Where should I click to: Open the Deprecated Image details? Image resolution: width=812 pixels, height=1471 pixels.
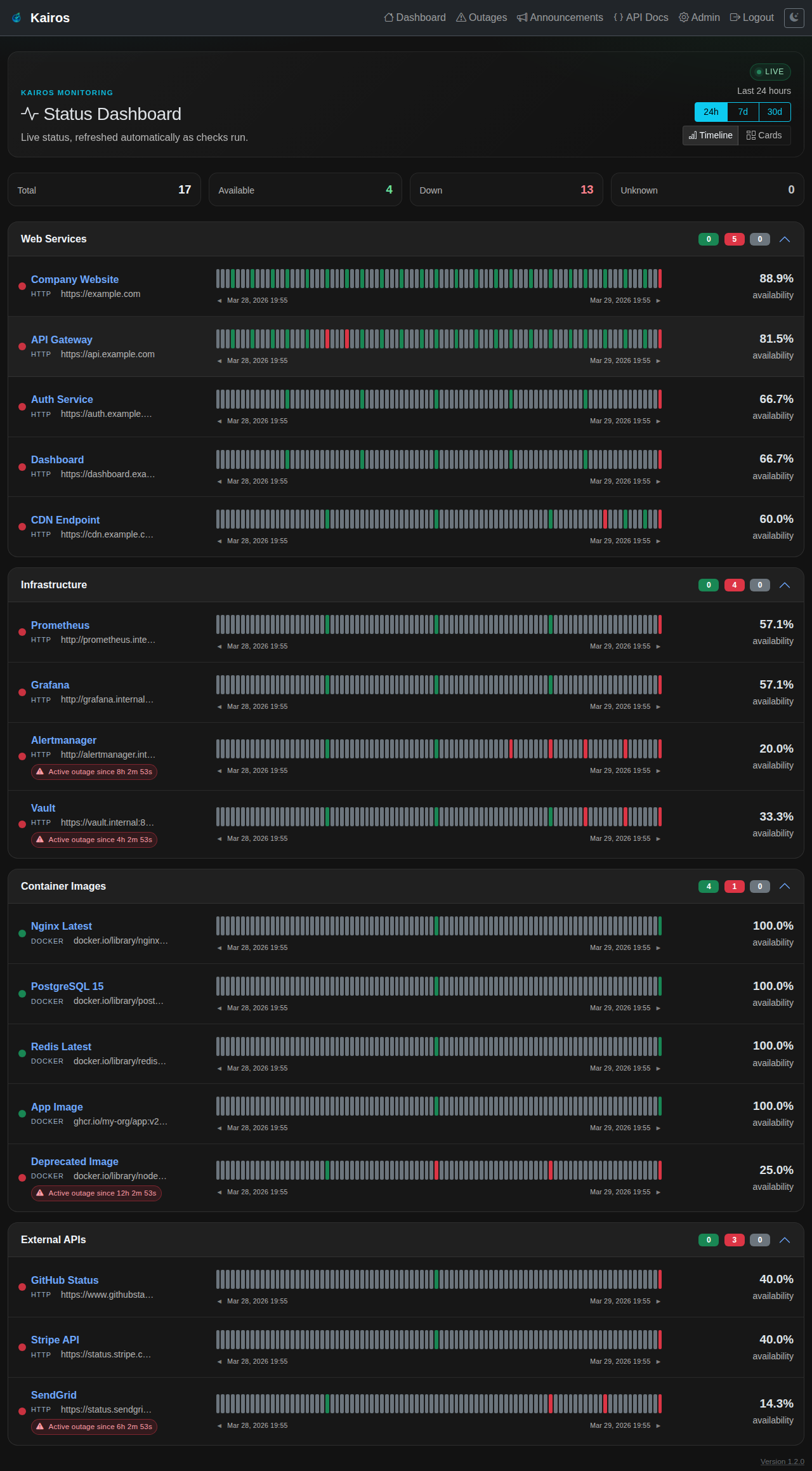pyautogui.click(x=75, y=1161)
